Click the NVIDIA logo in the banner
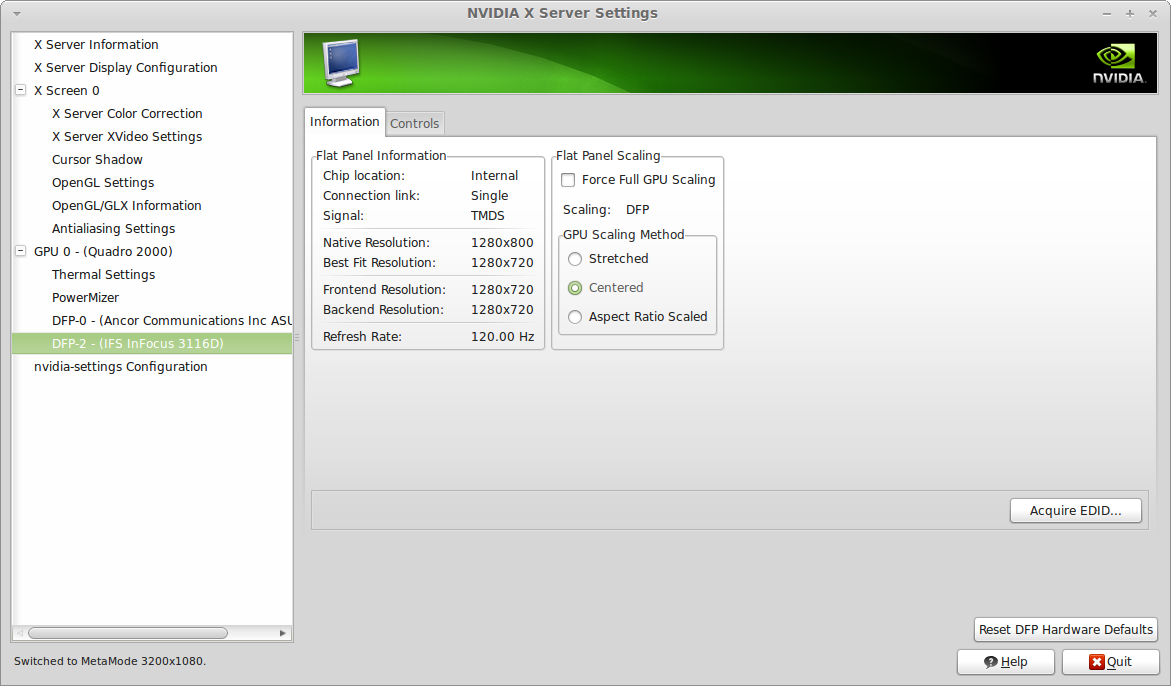Screen dimensions: 1171x686 point(1119,64)
